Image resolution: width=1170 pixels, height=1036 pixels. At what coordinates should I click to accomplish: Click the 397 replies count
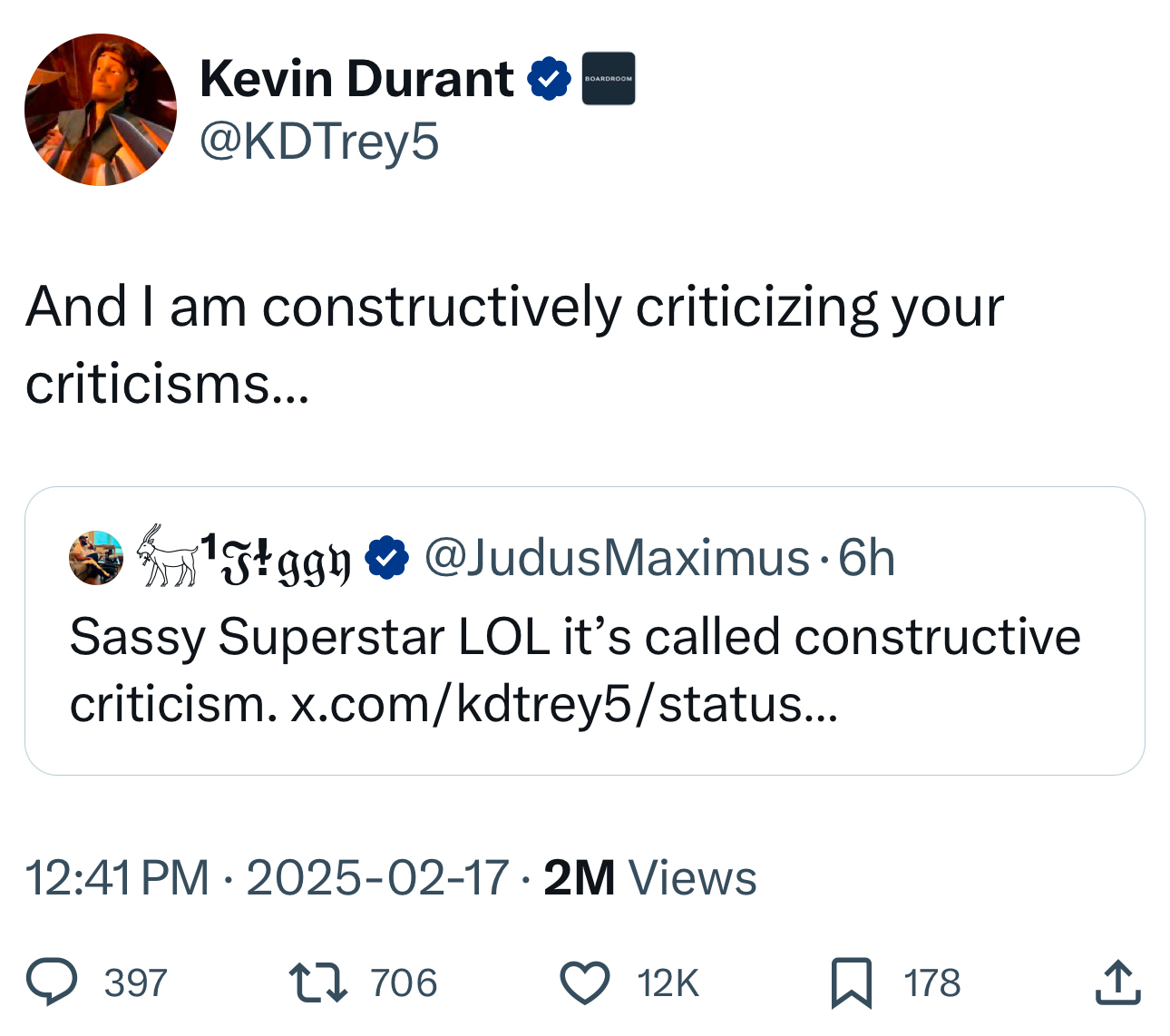coord(136,983)
